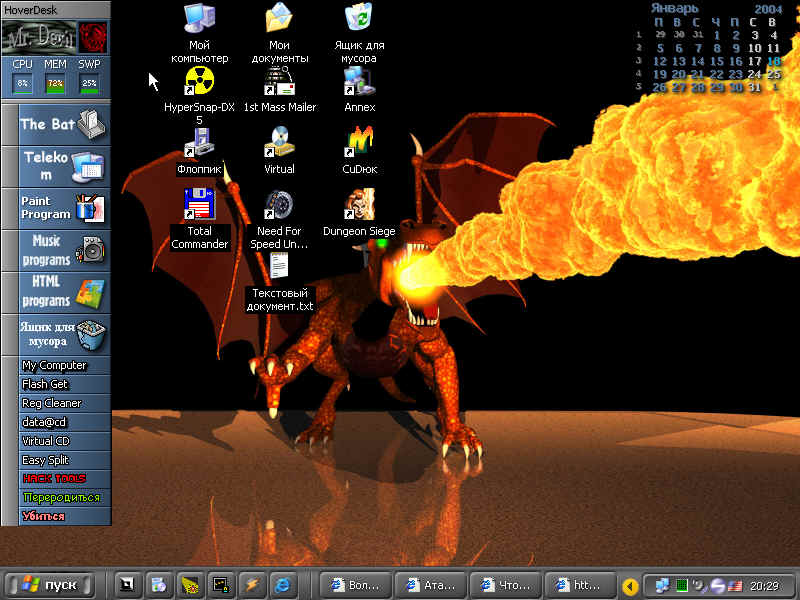800x600 pixels.
Task: Open the Ящик для мусора desktop icon
Action: pos(359,33)
